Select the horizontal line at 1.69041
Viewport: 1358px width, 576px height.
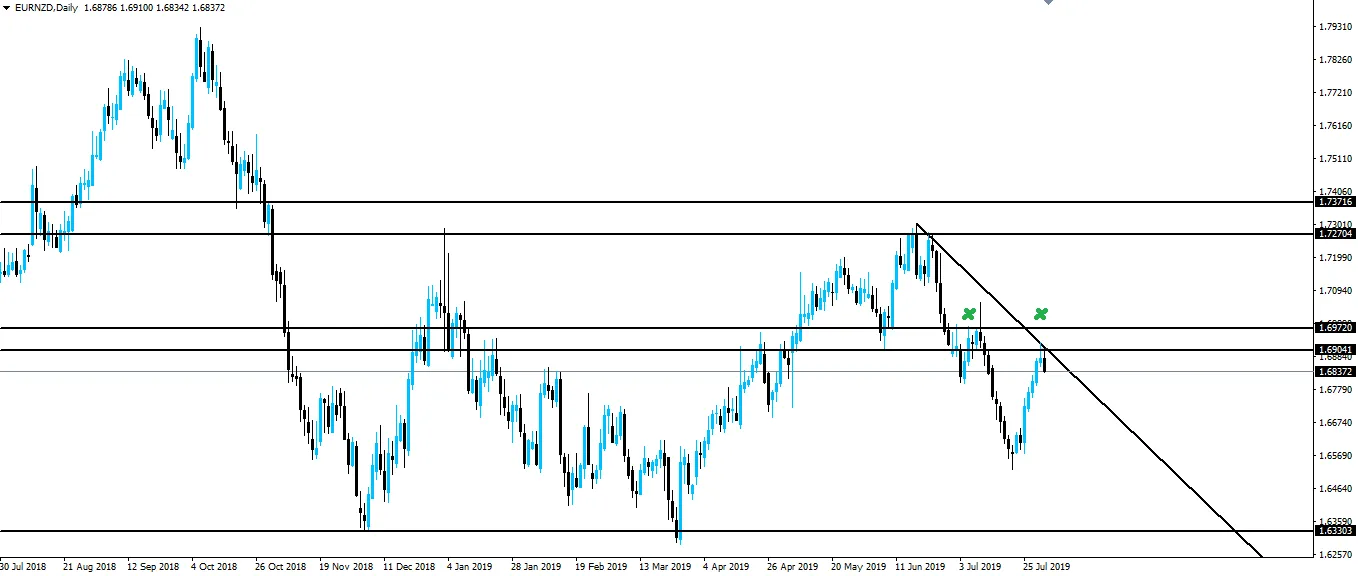coord(657,349)
